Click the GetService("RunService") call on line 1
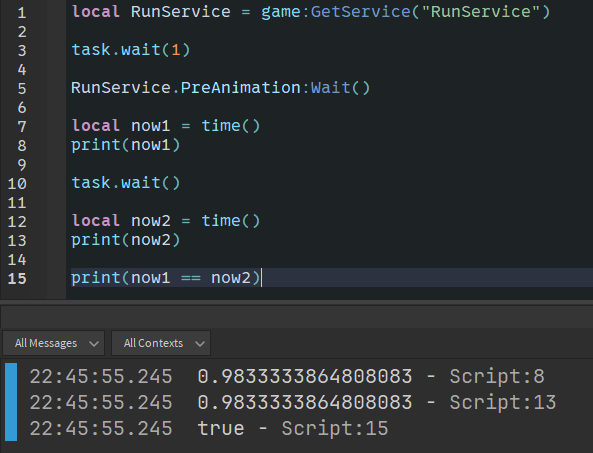593x453 pixels. pyautogui.click(x=430, y=12)
